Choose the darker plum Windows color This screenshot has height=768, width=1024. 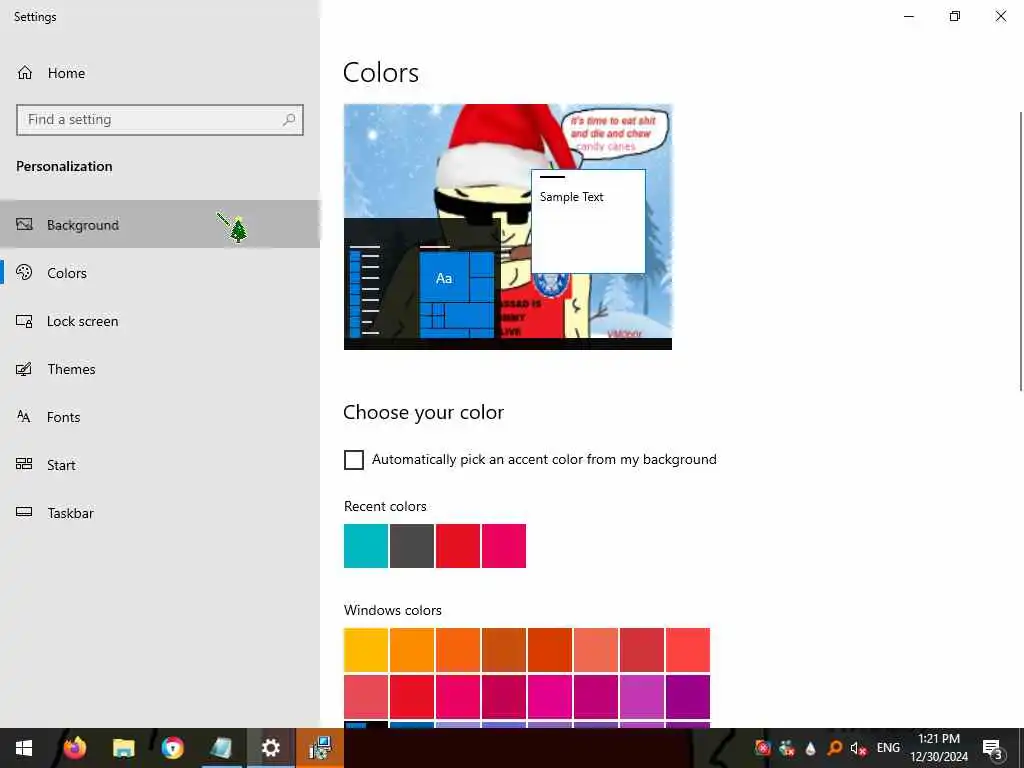tap(596, 697)
